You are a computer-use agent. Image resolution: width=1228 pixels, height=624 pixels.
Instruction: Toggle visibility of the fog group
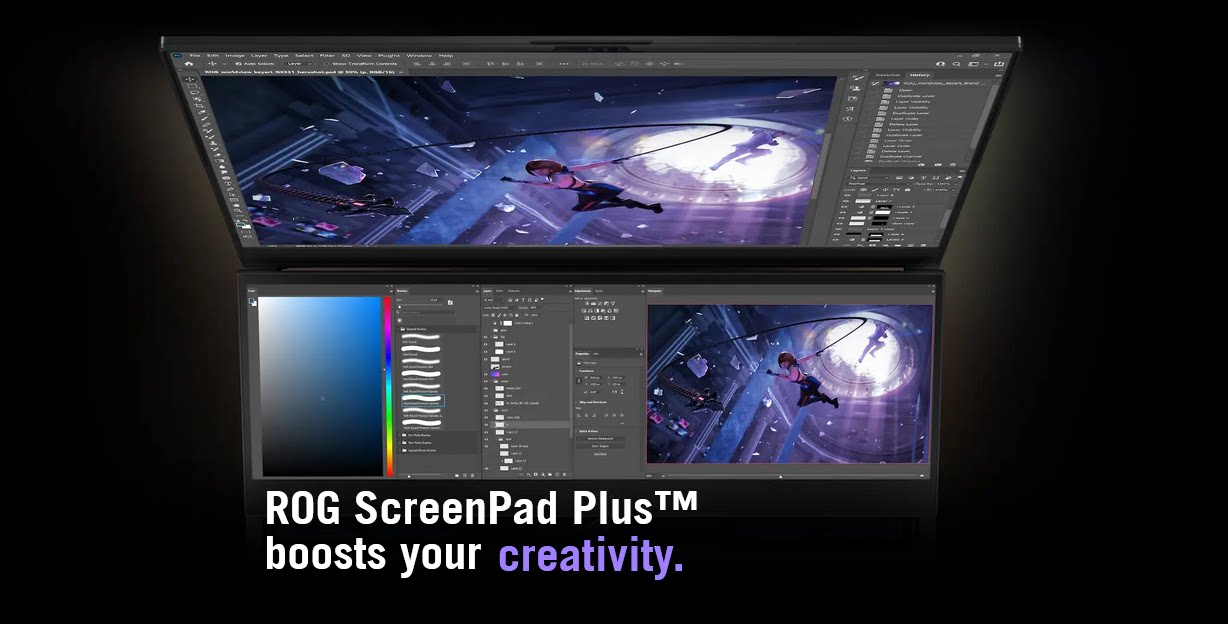coord(486,337)
